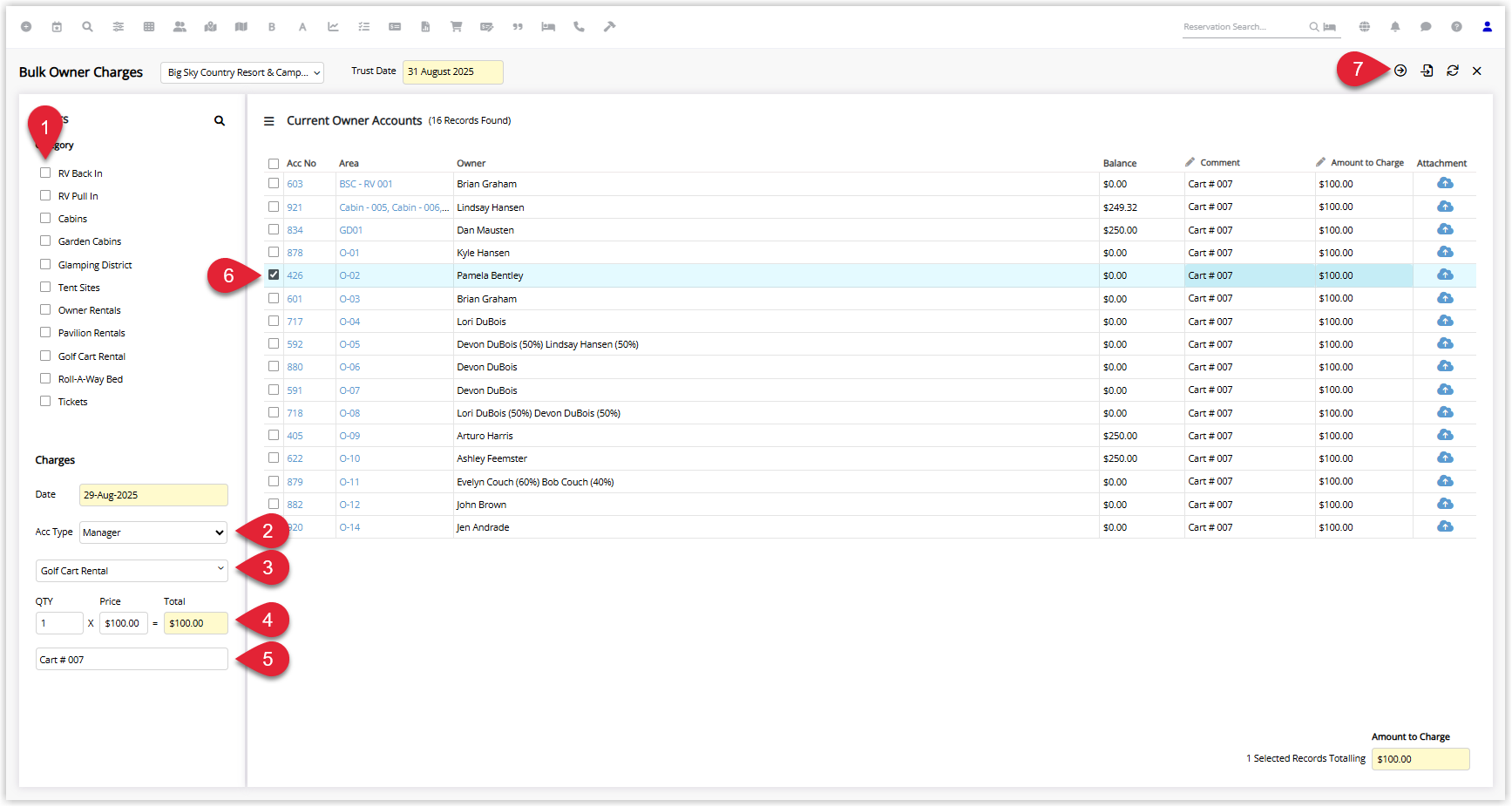Screen dimensions: 1512x807
Task: Click the search icon in the filters panel
Action: (220, 121)
